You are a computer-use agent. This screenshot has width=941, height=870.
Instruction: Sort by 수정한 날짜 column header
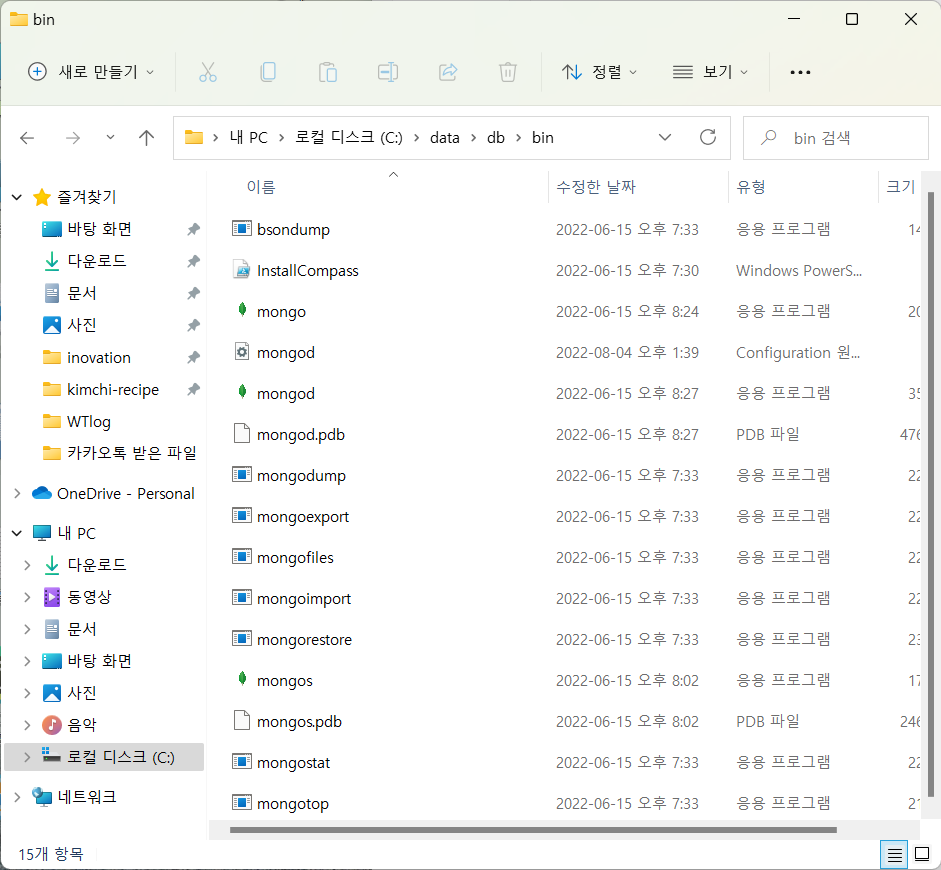tap(595, 187)
